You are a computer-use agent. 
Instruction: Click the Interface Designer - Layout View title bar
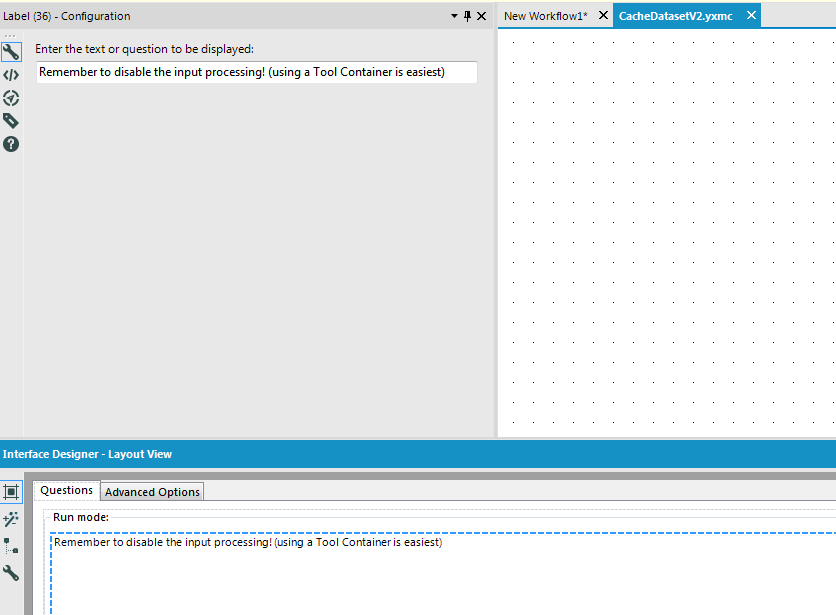pyautogui.click(x=418, y=454)
